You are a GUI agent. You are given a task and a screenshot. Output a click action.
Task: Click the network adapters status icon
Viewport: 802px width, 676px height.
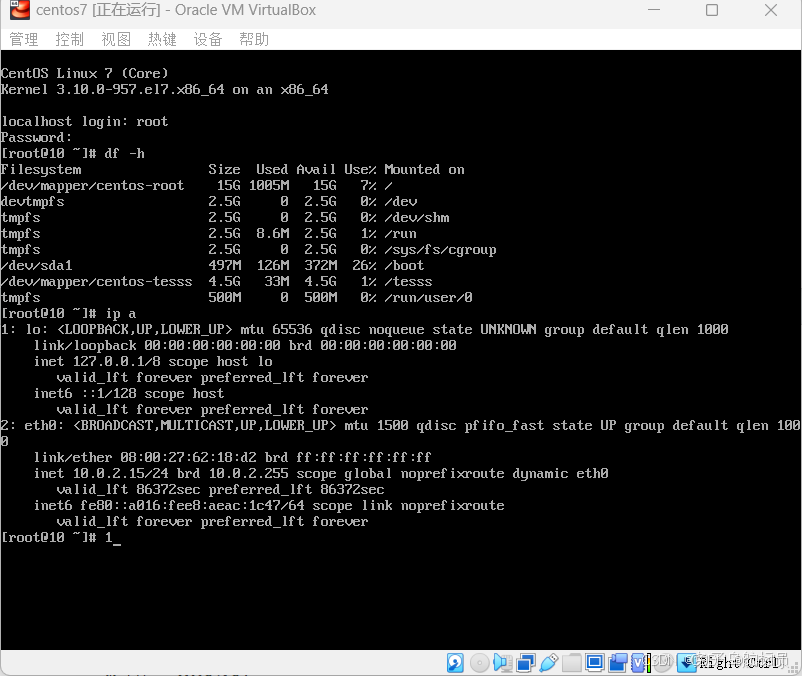pyautogui.click(x=526, y=663)
